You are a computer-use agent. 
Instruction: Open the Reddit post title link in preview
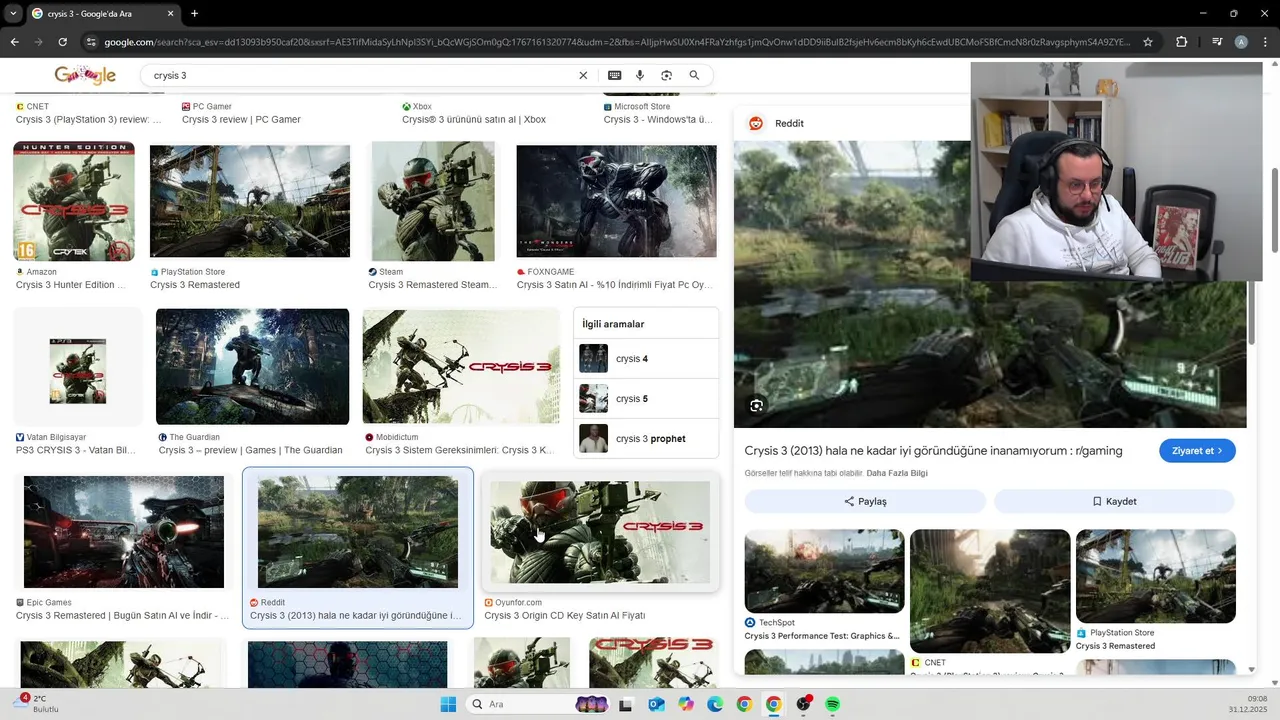point(933,451)
